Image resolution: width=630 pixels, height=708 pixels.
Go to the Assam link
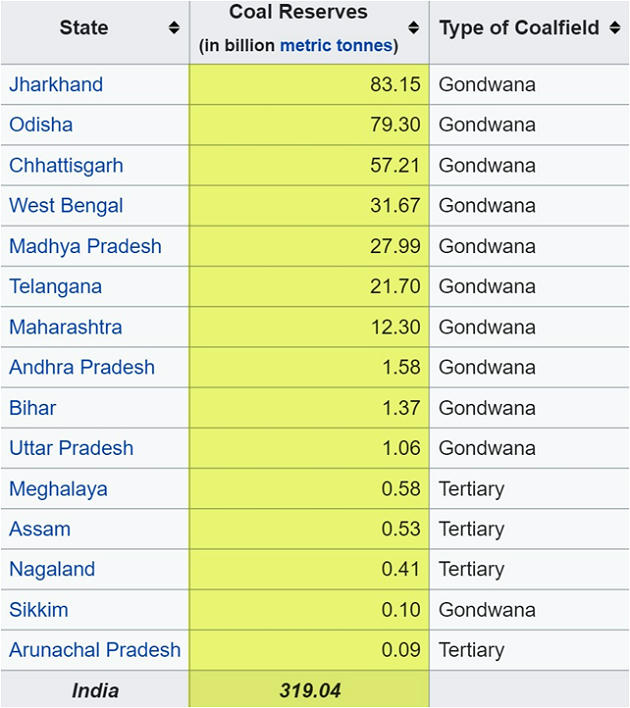40,529
